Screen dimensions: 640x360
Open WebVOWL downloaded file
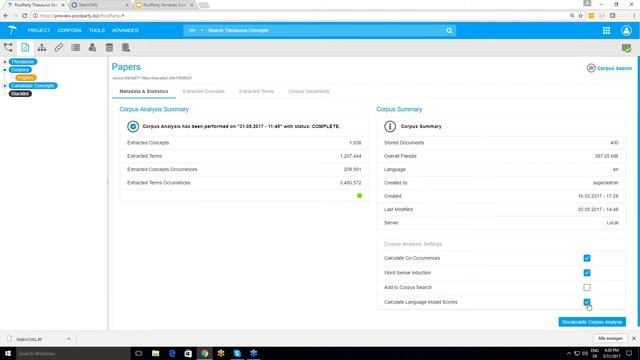pos(29,339)
